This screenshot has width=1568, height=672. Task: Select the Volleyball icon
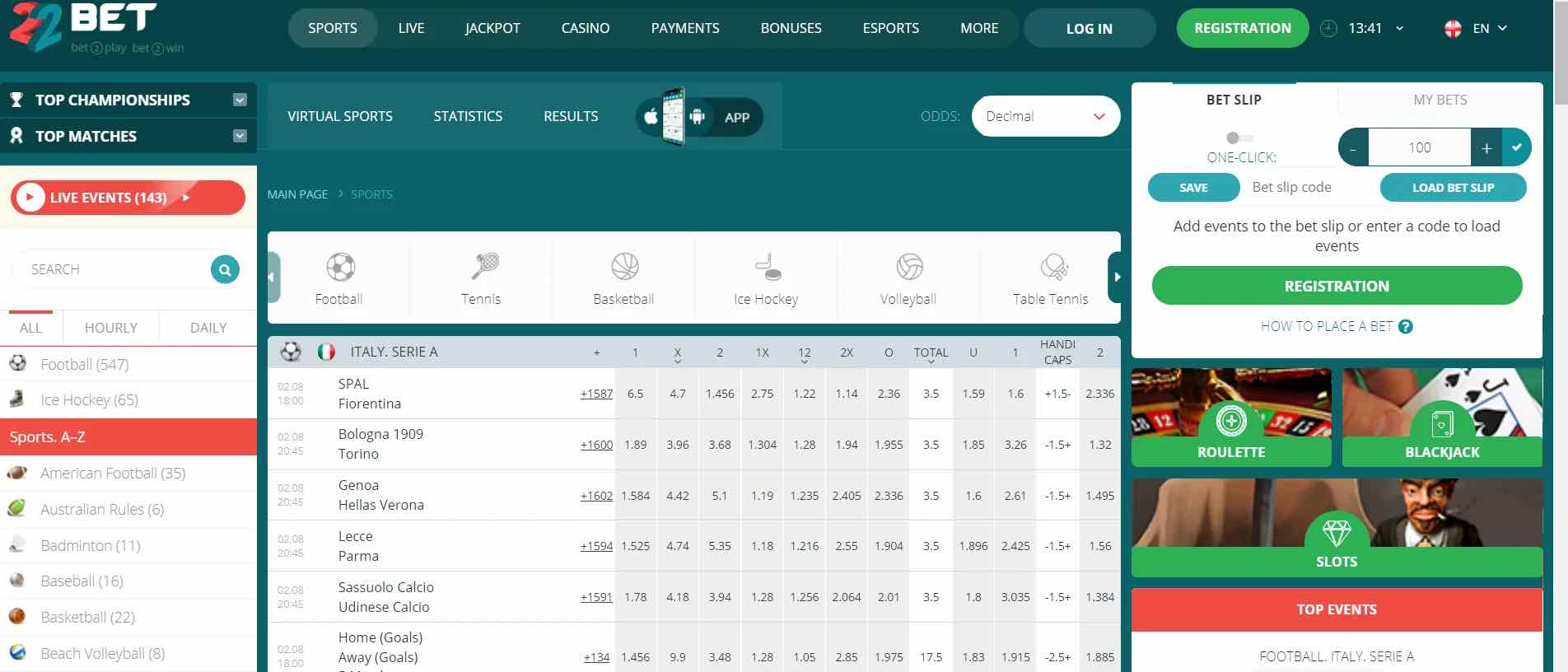click(x=908, y=267)
